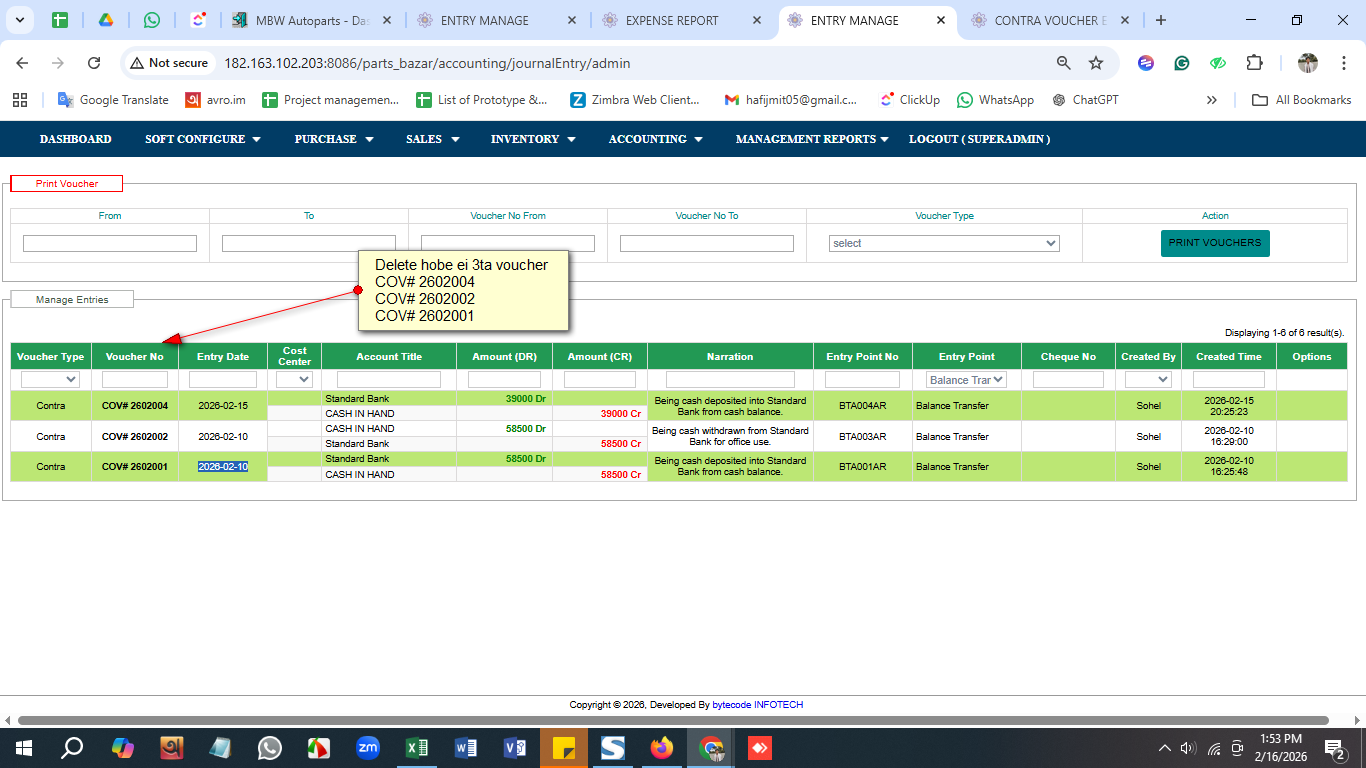Open the bytecode INFOTECH link
This screenshot has height=768, width=1366.
pos(757,705)
